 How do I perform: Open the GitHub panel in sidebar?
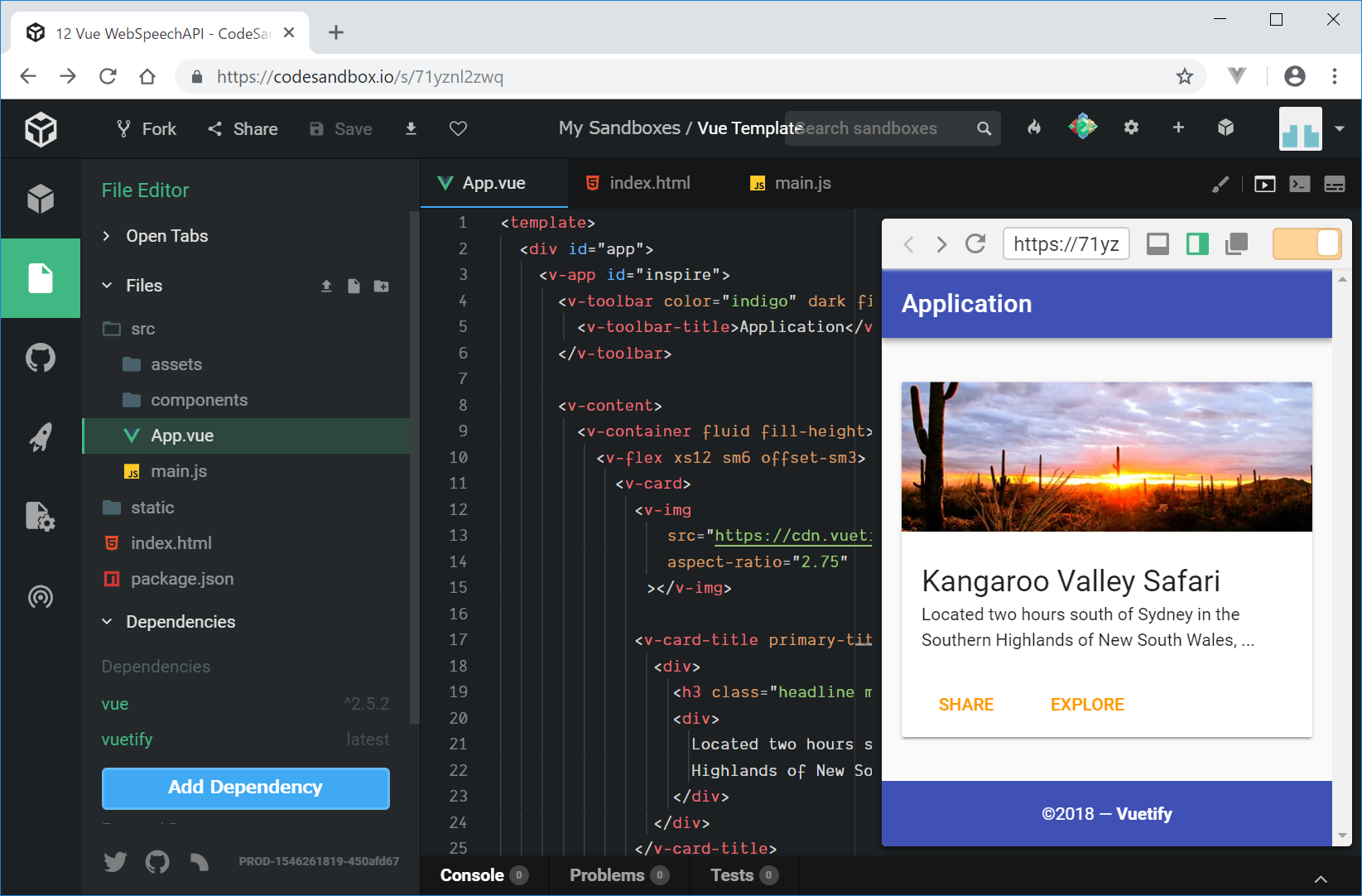[40, 359]
